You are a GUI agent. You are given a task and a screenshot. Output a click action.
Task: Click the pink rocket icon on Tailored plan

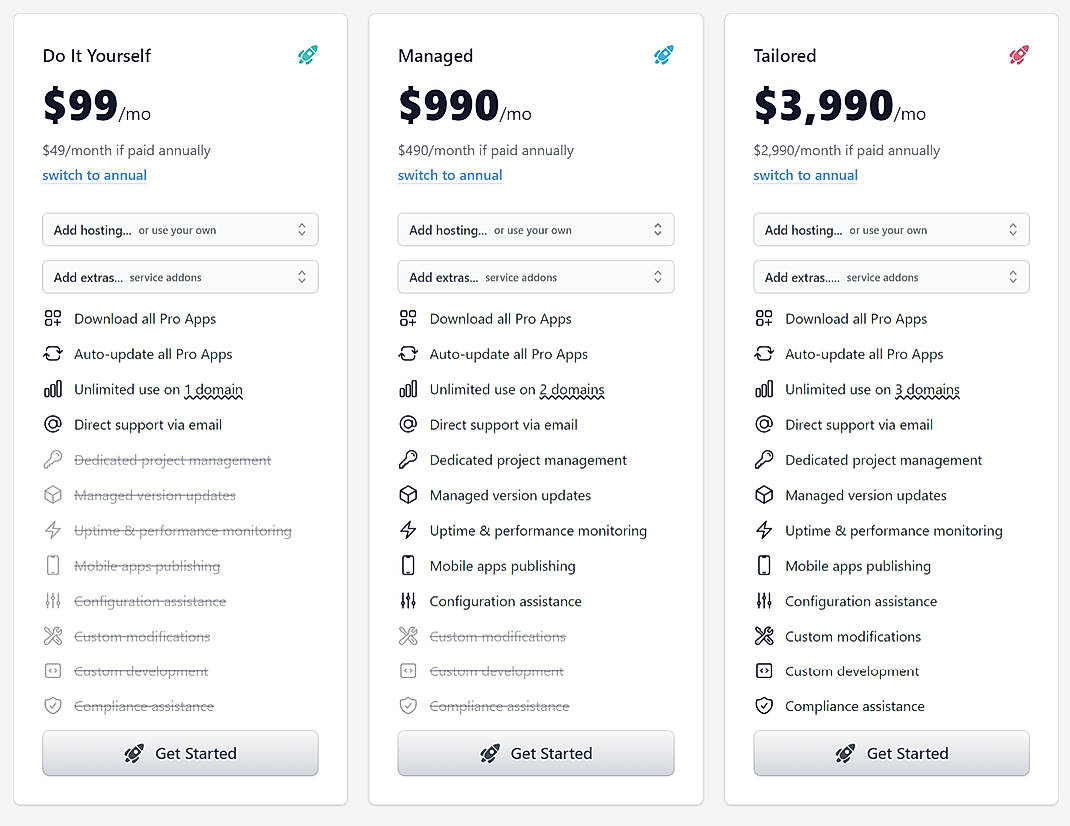click(1018, 56)
